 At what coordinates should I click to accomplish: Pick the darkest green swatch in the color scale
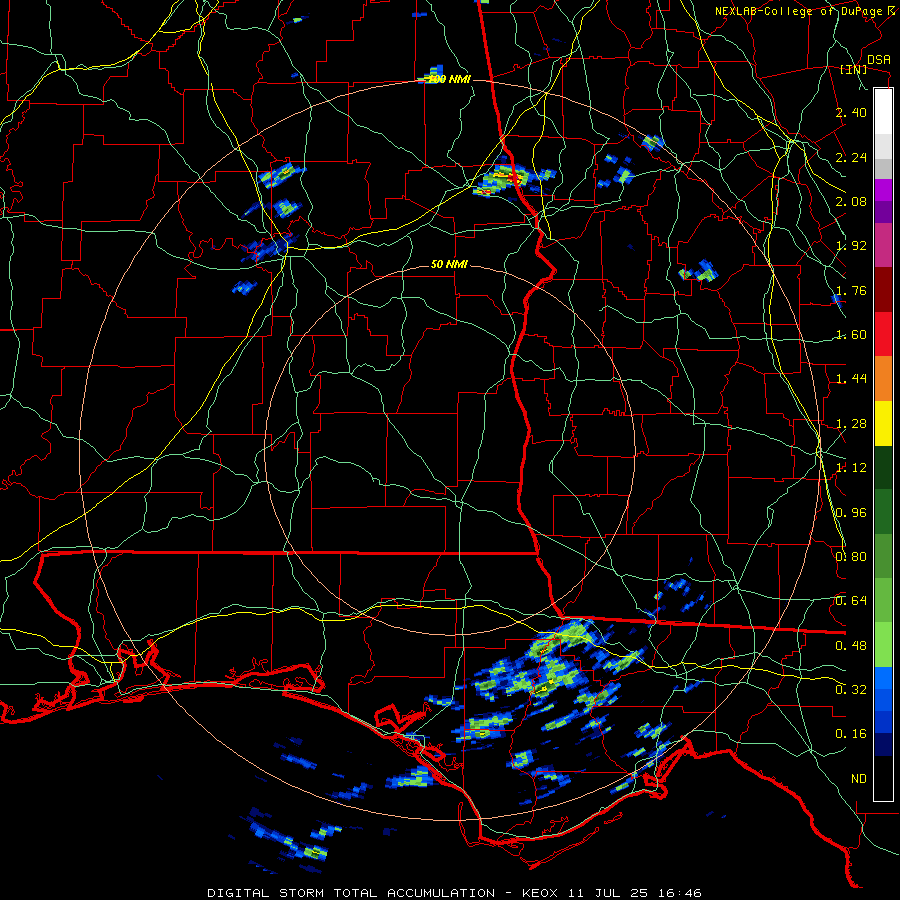(883, 468)
